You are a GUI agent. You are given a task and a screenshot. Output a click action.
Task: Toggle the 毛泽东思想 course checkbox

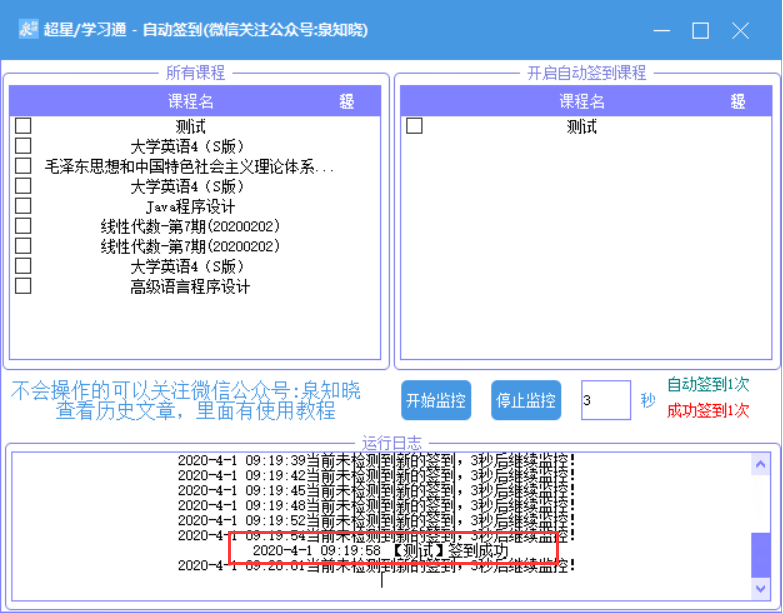[x=23, y=166]
